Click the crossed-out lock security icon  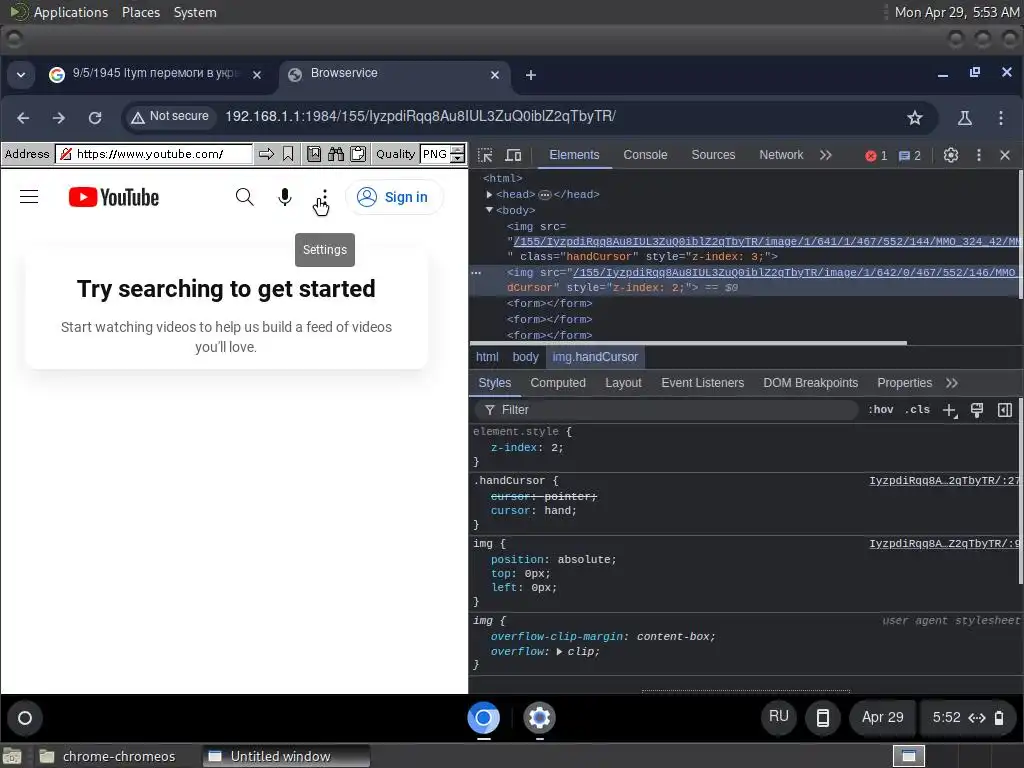66,154
